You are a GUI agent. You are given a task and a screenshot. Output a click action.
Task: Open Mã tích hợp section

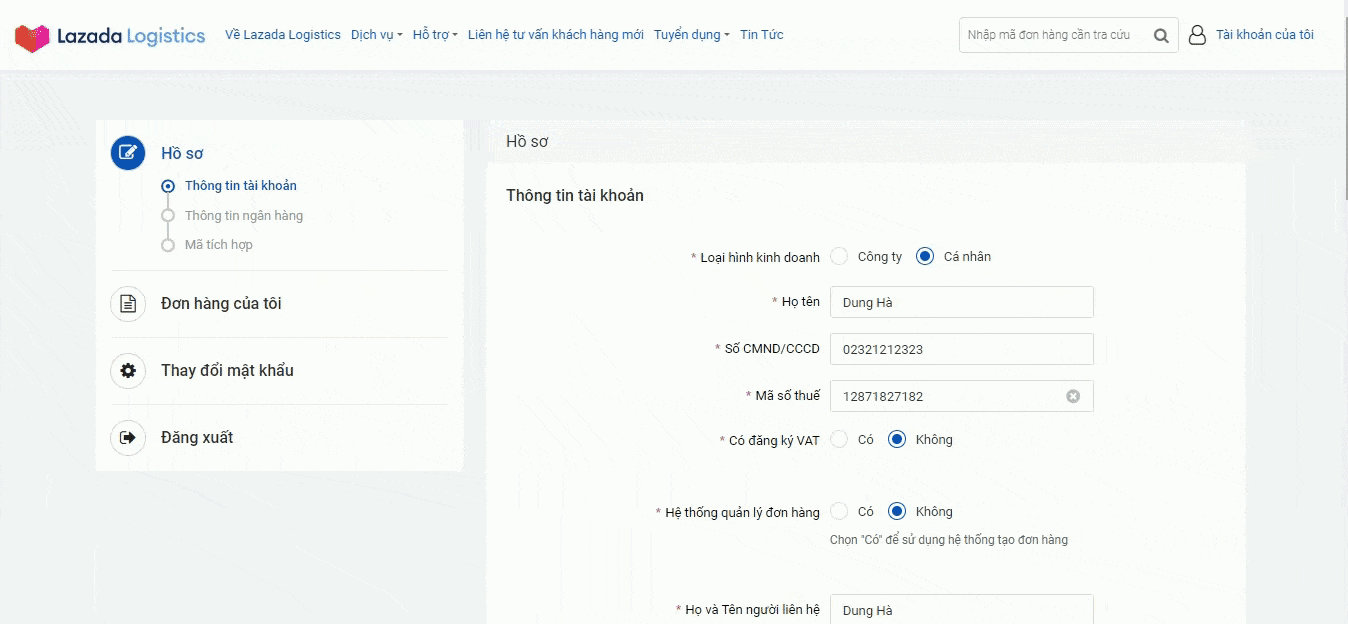[x=218, y=245]
